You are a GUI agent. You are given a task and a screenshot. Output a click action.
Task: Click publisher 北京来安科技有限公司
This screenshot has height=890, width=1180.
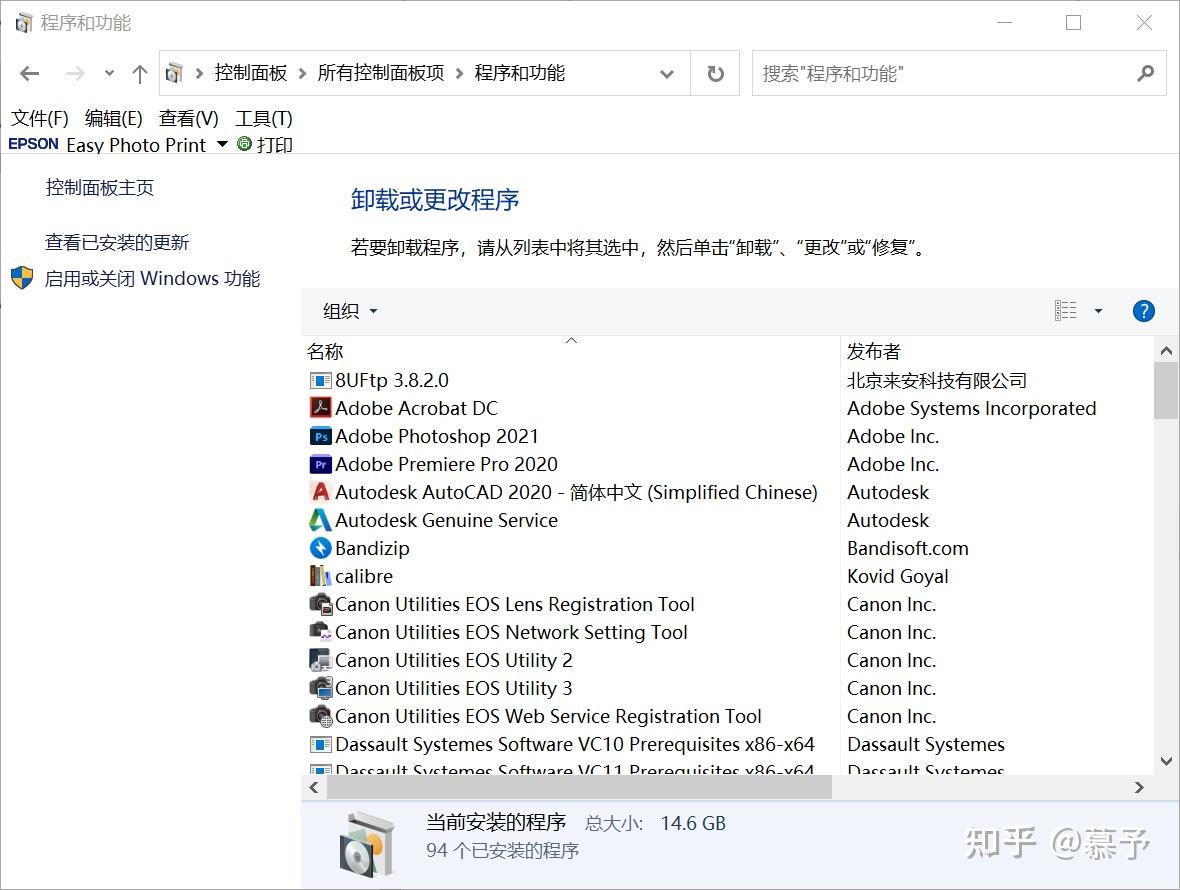(937, 381)
